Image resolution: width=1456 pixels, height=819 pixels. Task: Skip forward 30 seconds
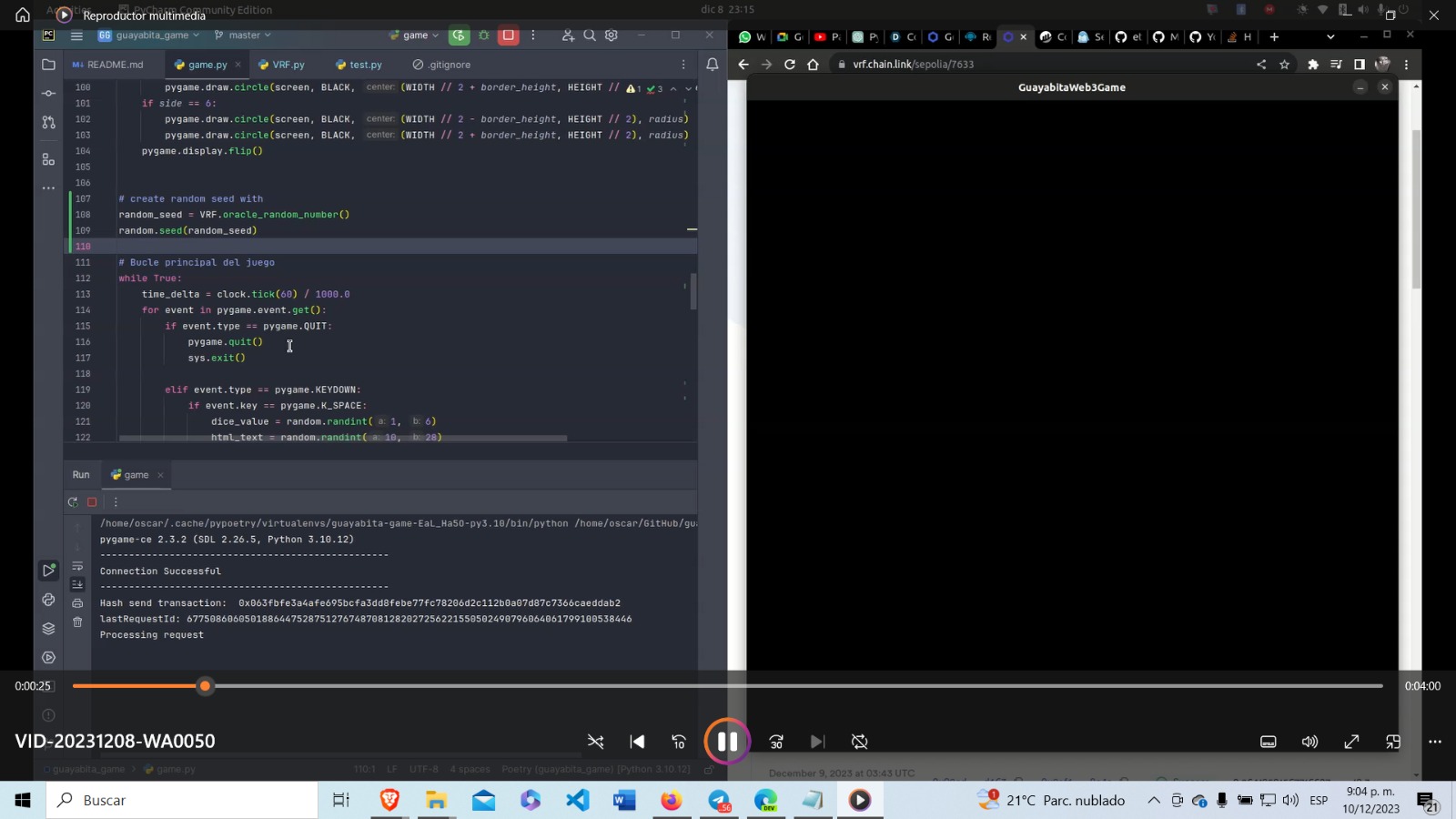click(776, 742)
